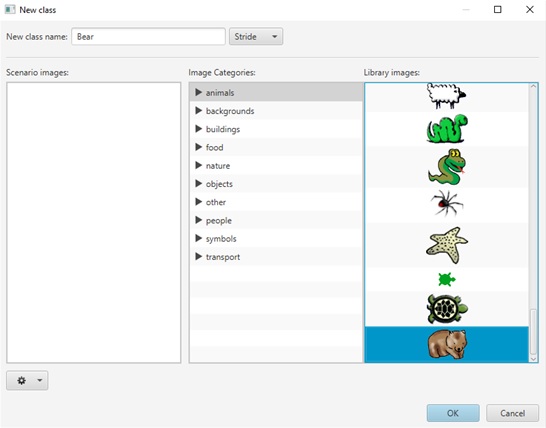
Task: Select the sheep library image
Action: click(446, 96)
